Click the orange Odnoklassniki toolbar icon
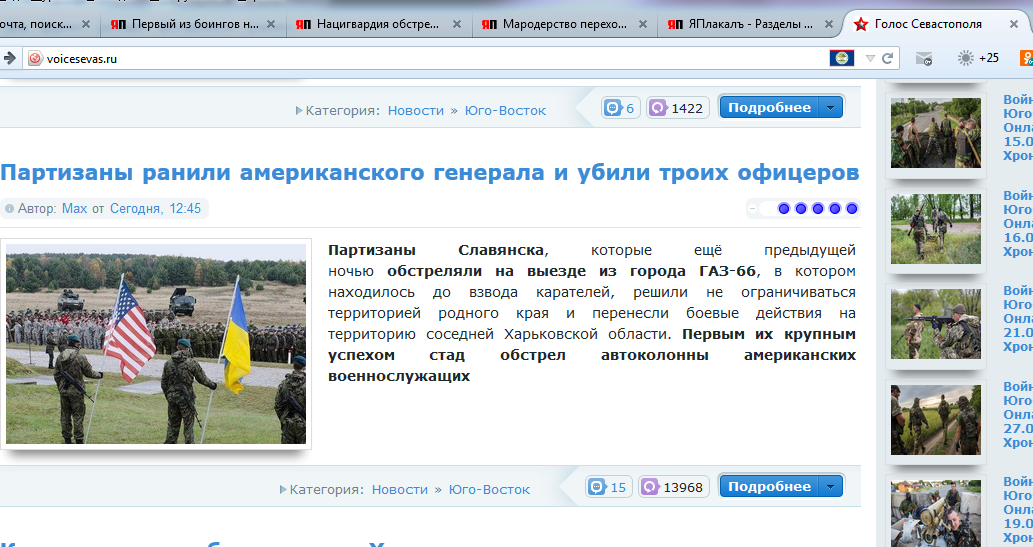 point(1026,58)
